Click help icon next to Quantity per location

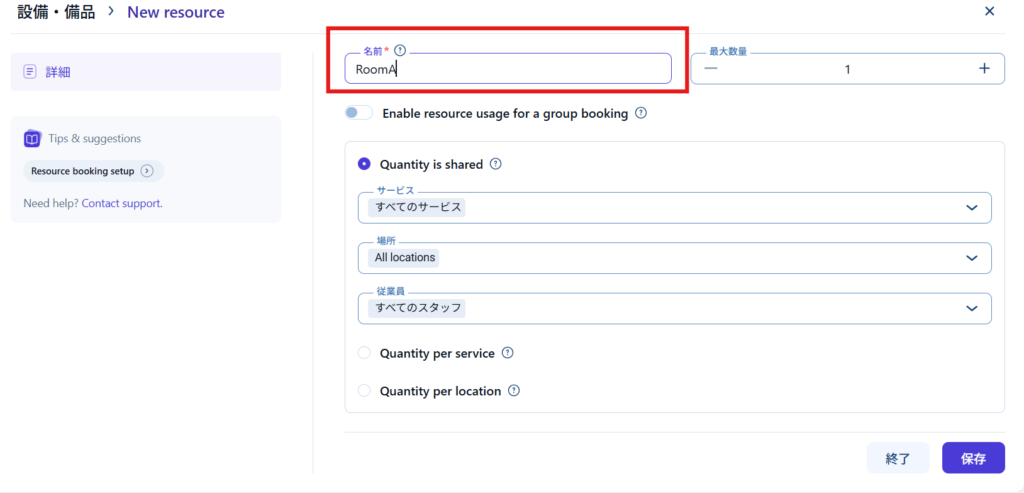pyautogui.click(x=514, y=391)
